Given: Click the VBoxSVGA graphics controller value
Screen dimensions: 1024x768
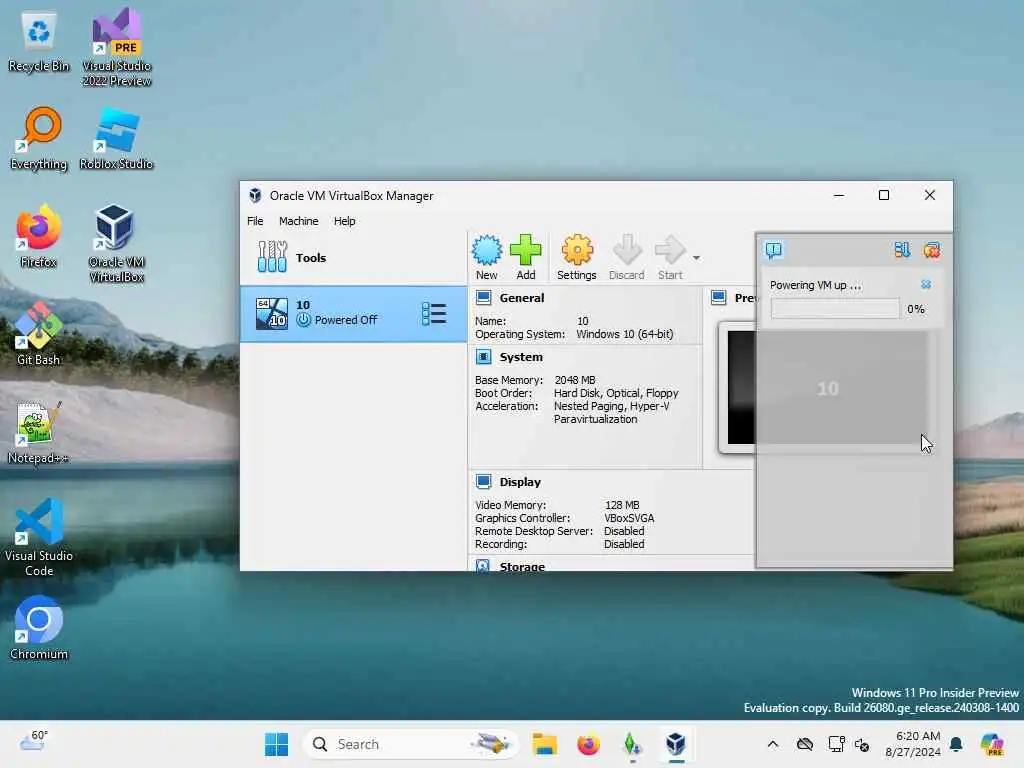Looking at the screenshot, I should tap(629, 518).
